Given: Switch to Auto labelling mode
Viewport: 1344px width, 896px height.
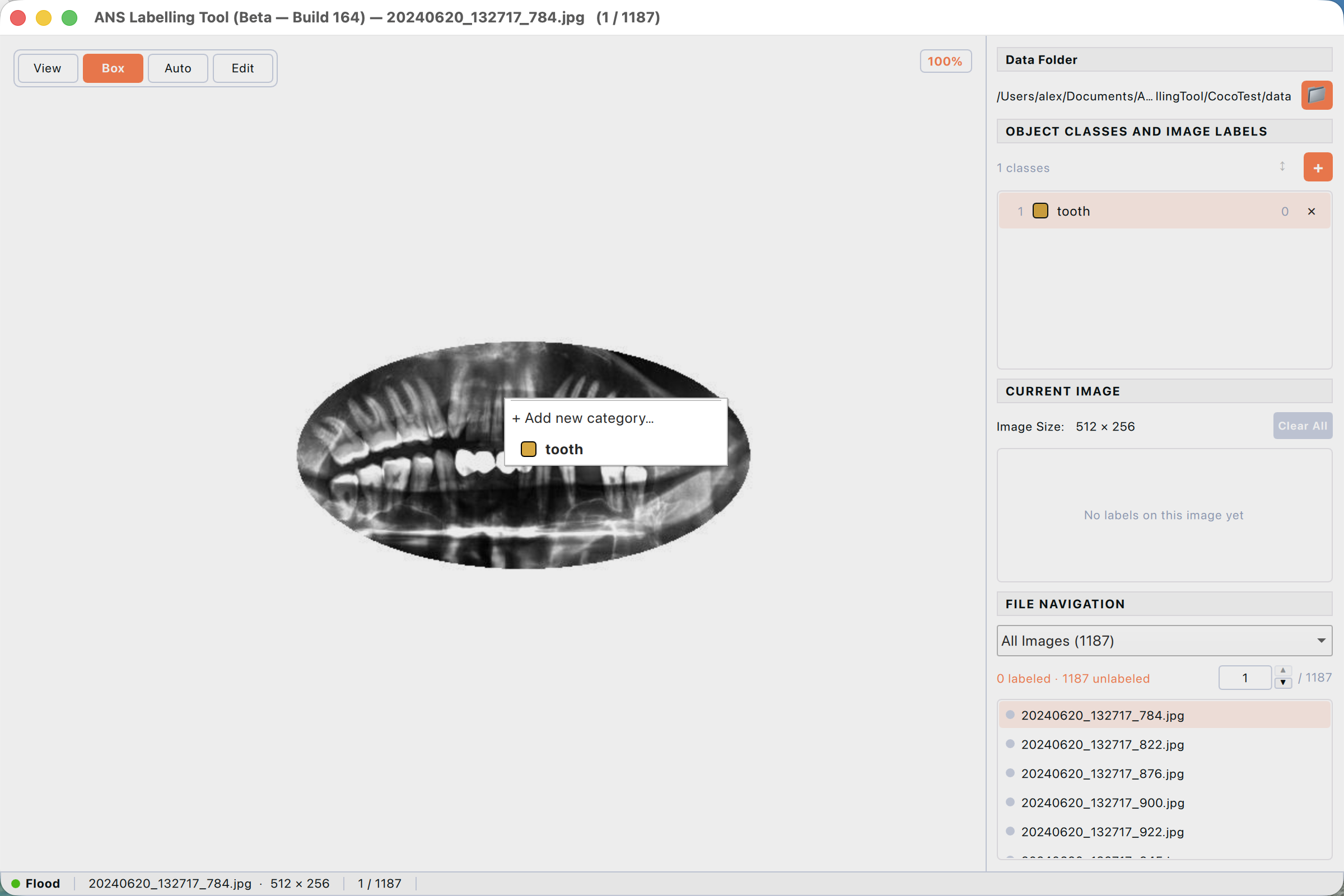Looking at the screenshot, I should [178, 68].
